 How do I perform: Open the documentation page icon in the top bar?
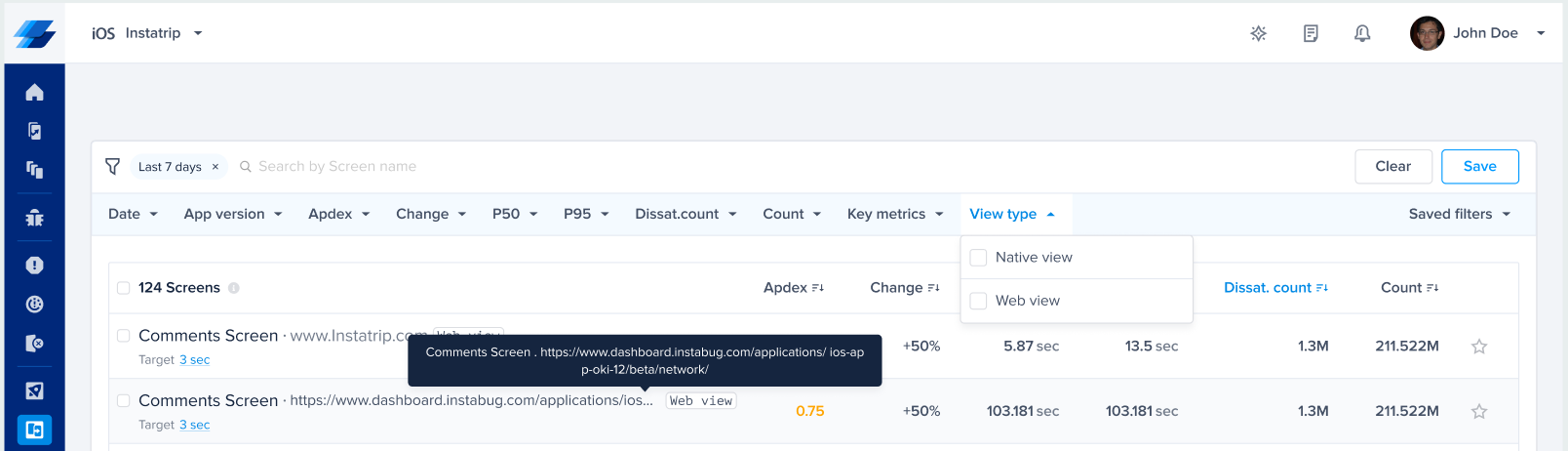click(x=1311, y=33)
